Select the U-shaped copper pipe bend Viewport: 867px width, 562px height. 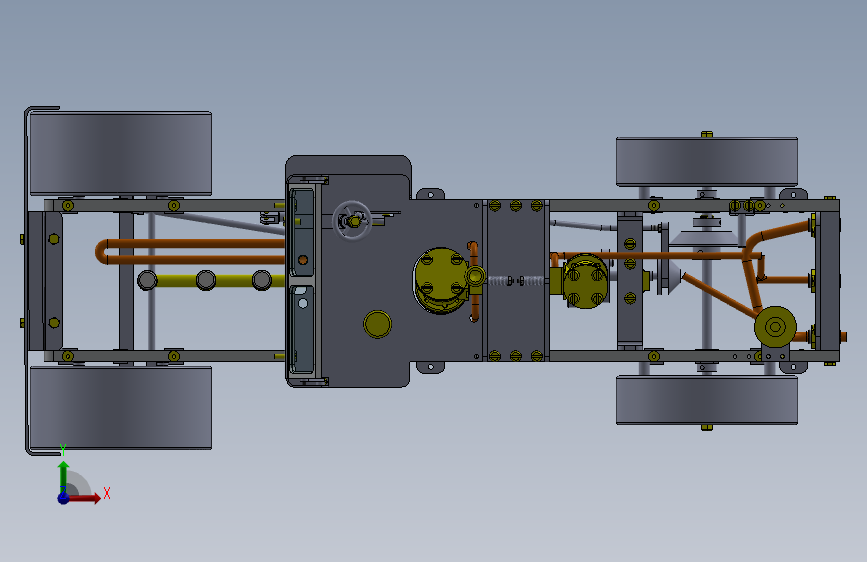(103, 252)
